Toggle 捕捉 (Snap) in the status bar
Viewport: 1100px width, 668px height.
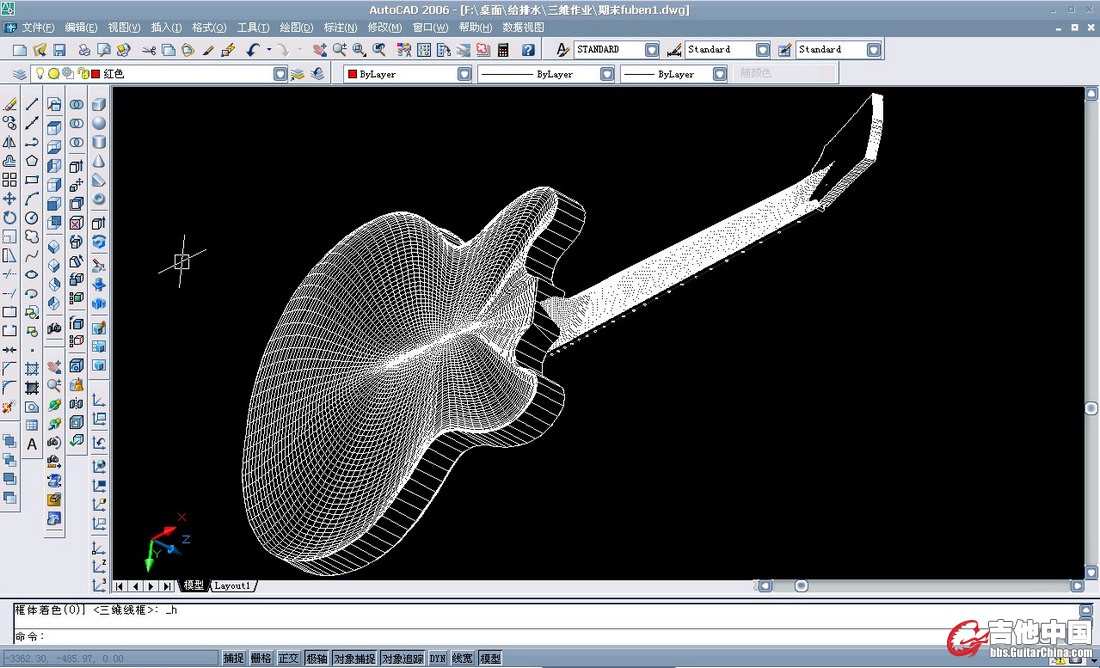234,659
